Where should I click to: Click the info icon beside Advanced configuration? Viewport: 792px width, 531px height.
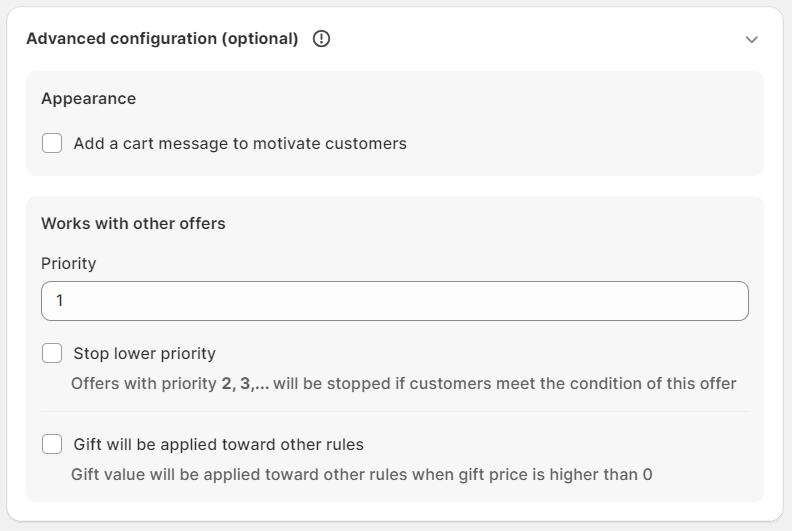tap(321, 39)
